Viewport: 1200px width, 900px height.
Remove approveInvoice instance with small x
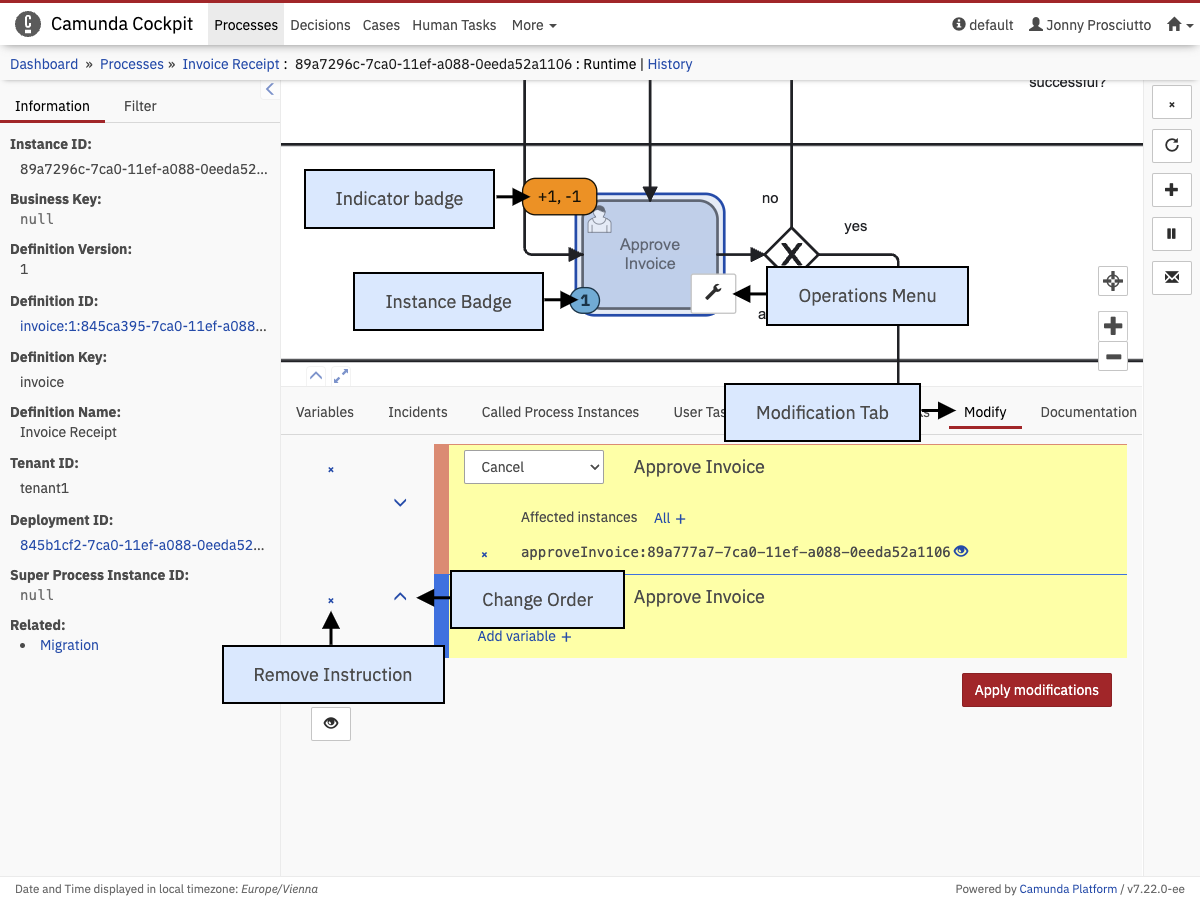[x=485, y=553]
